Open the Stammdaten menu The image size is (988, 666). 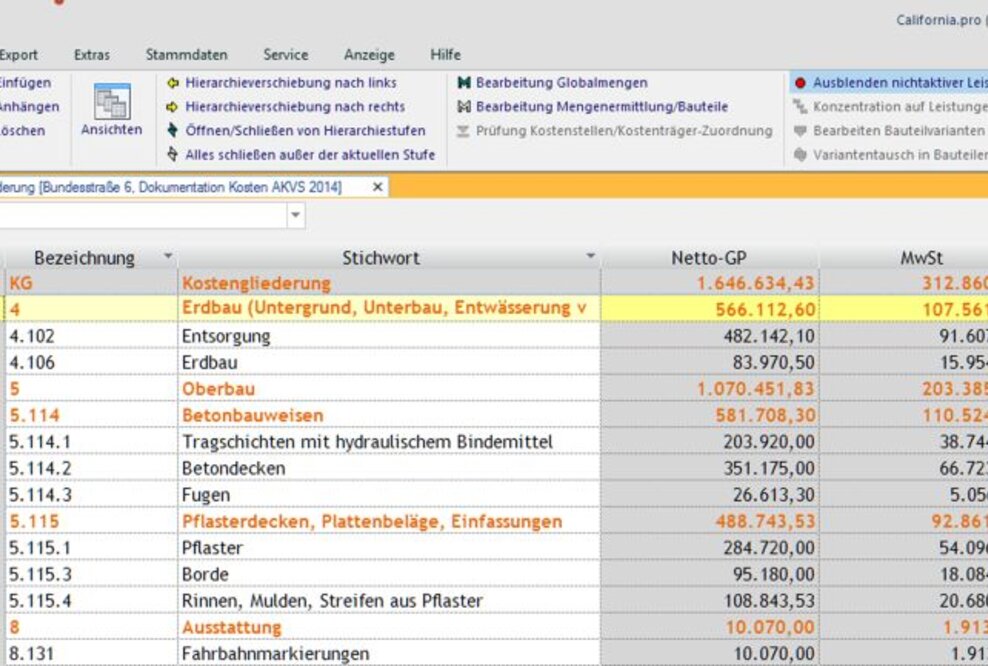point(186,55)
